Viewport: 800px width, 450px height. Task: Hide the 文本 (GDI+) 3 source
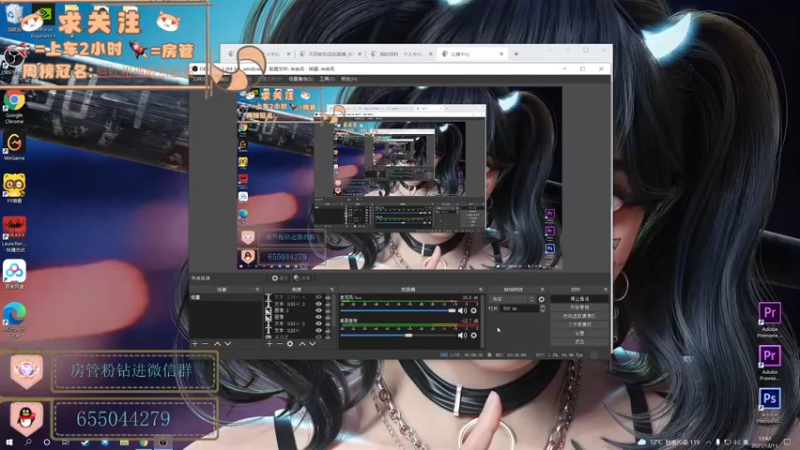319,304
